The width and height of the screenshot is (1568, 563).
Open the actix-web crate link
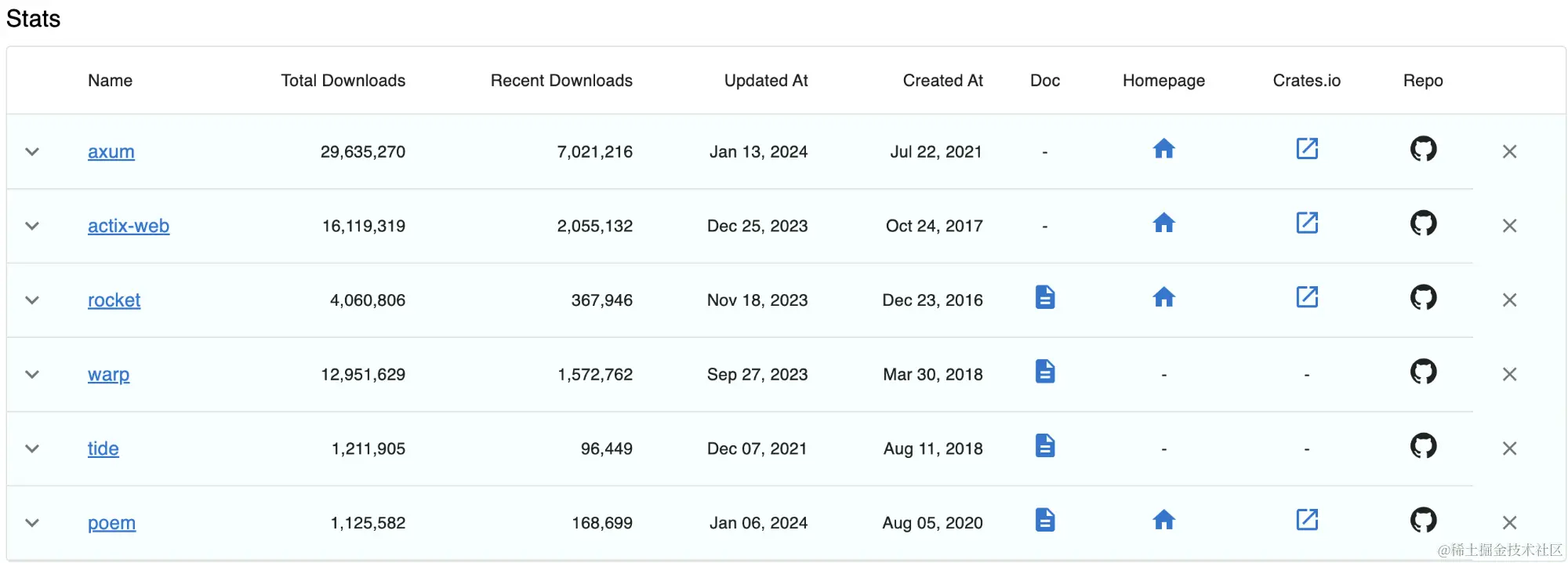(x=129, y=226)
